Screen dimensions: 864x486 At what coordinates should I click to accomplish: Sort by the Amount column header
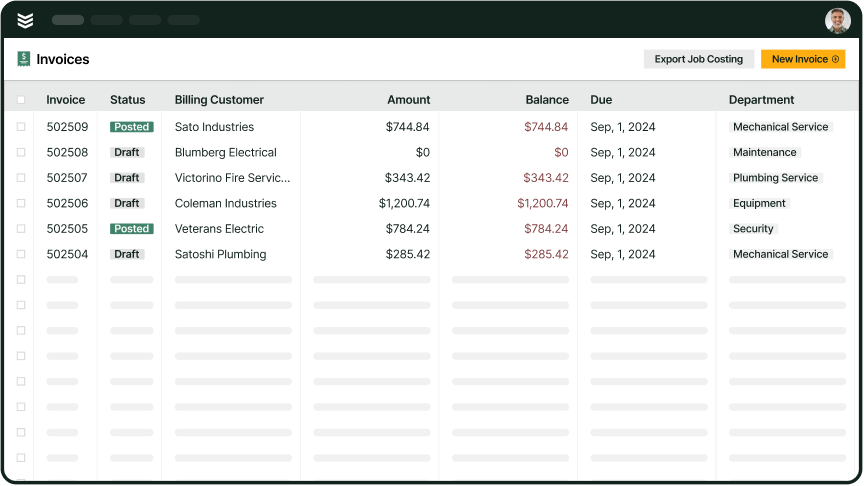(x=408, y=100)
